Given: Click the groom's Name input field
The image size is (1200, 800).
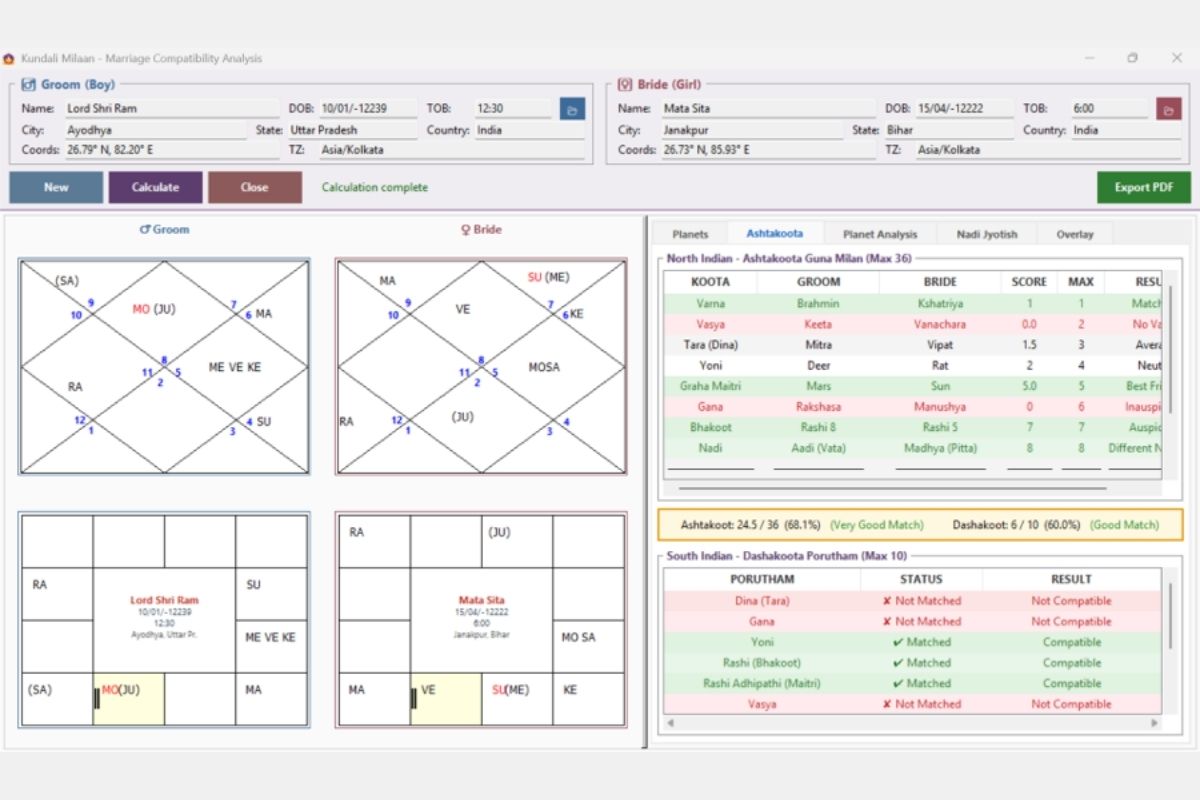Looking at the screenshot, I should [172, 108].
